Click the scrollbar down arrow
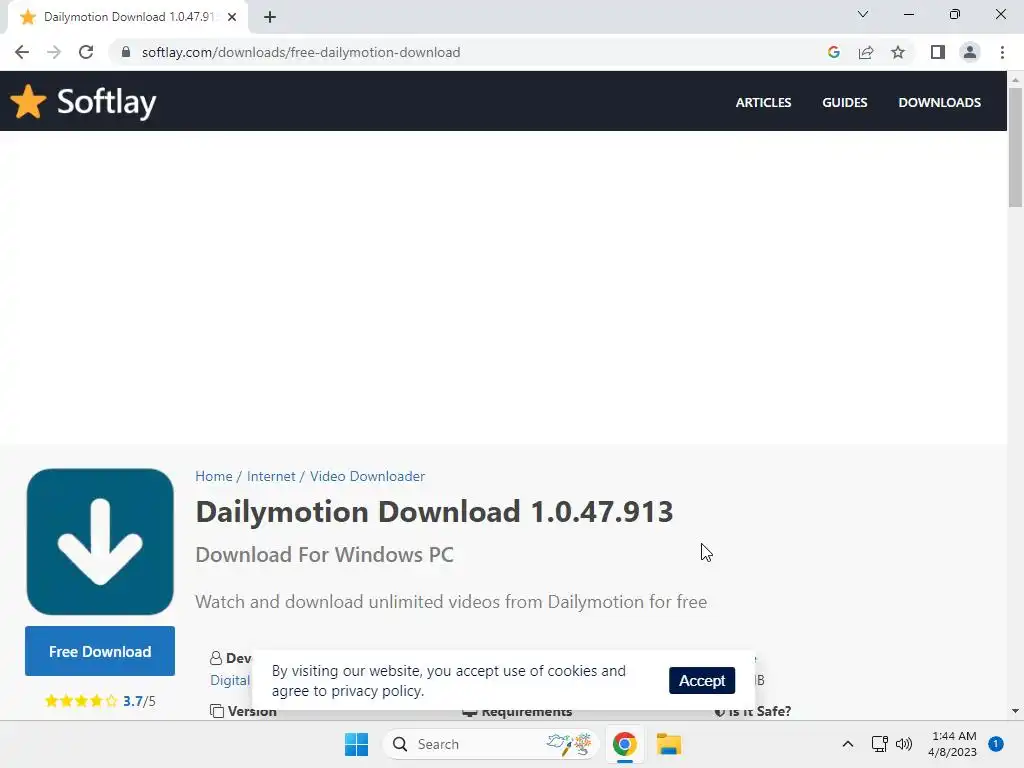Screen dimensions: 1024x768 click(x=1015, y=711)
